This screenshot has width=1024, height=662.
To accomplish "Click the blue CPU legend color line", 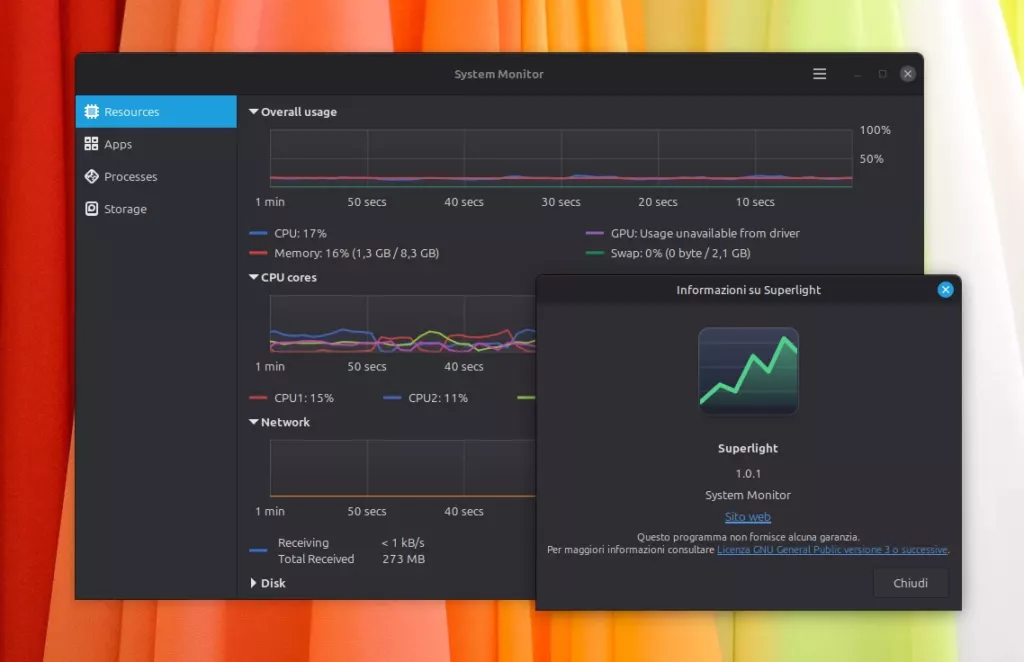I will point(258,233).
